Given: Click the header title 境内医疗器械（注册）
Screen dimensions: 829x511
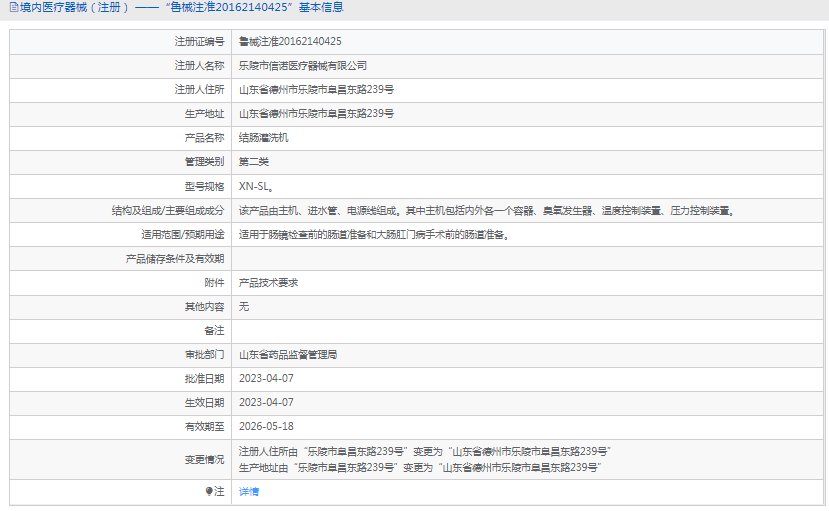Looking at the screenshot, I should click(74, 7).
